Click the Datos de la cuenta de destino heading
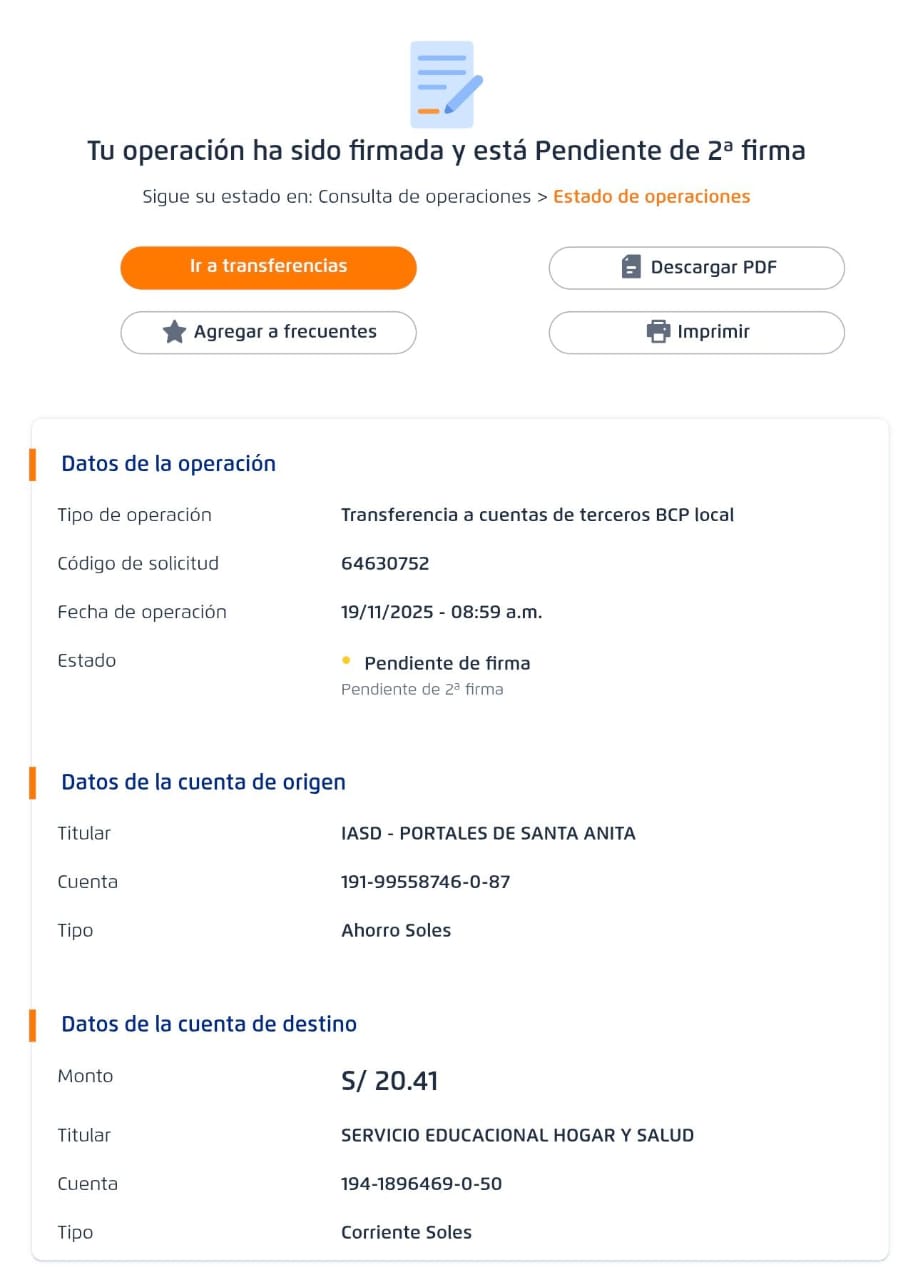The width and height of the screenshot is (913, 1280). 209,1024
